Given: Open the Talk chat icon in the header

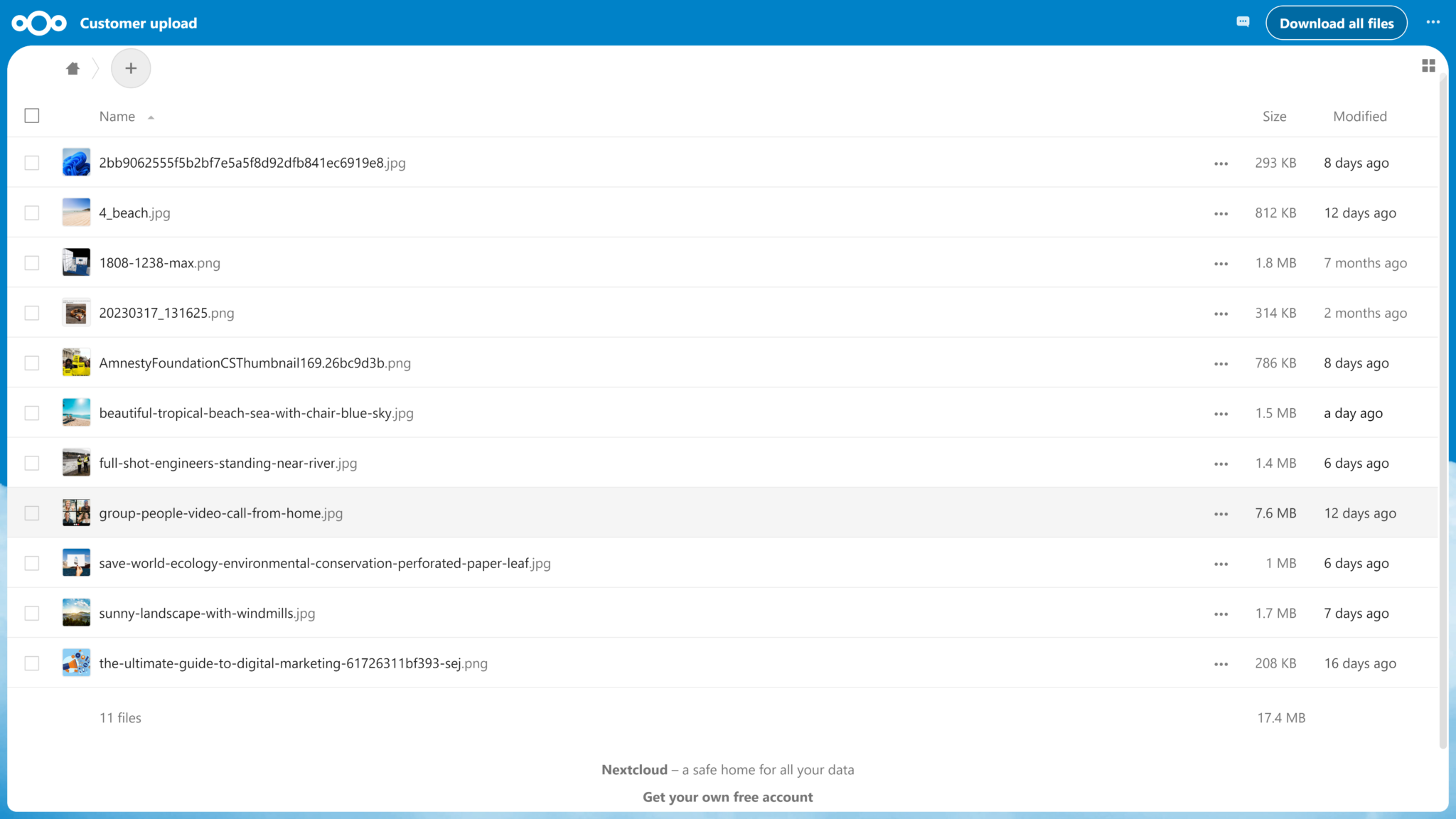Looking at the screenshot, I should [1242, 23].
